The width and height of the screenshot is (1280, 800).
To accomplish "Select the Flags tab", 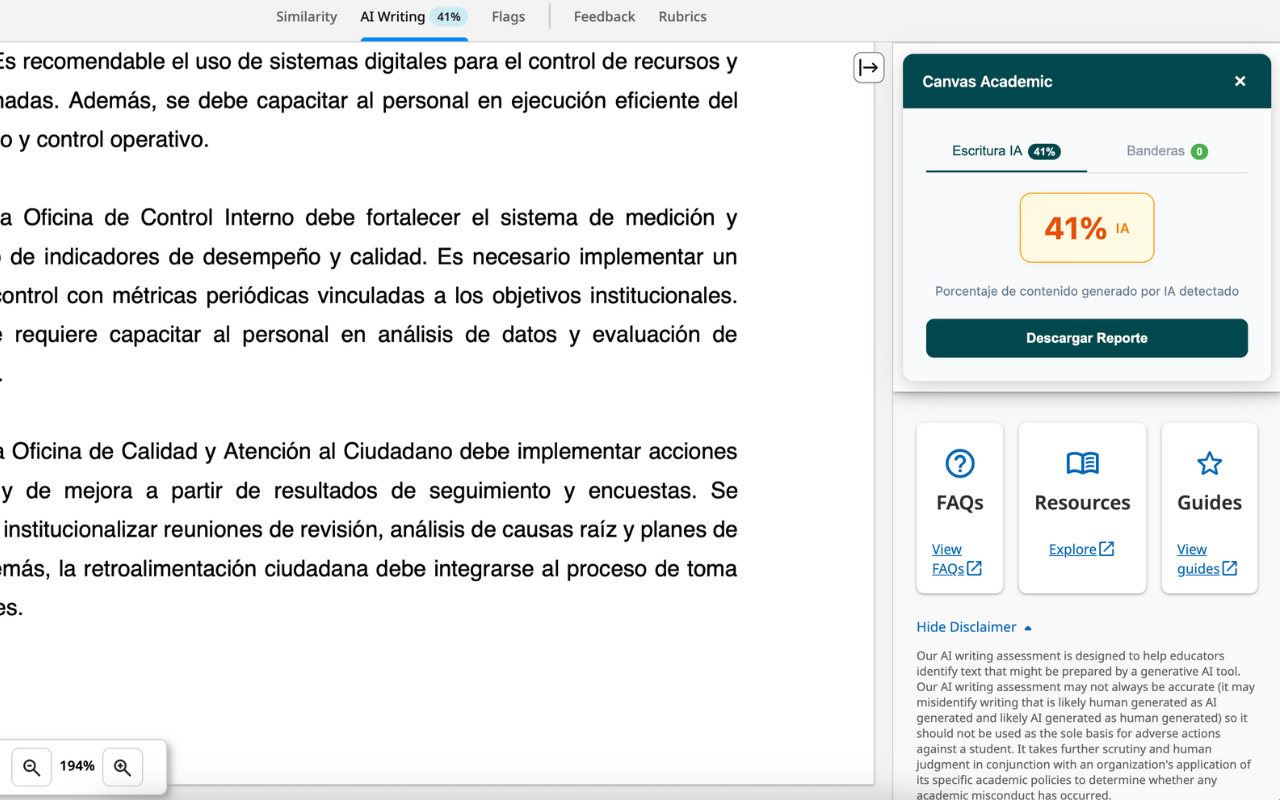I will 508,16.
